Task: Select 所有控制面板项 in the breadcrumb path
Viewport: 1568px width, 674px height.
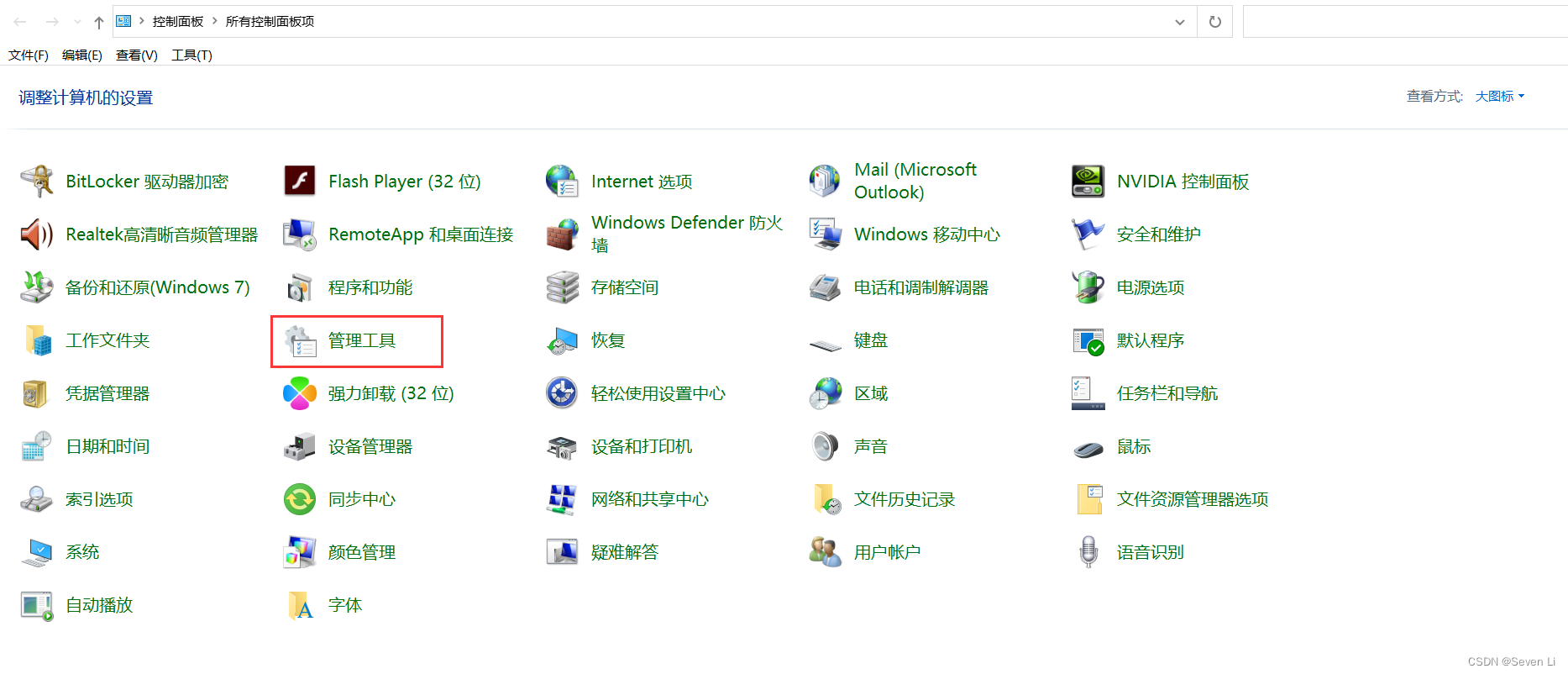Action: click(x=270, y=21)
